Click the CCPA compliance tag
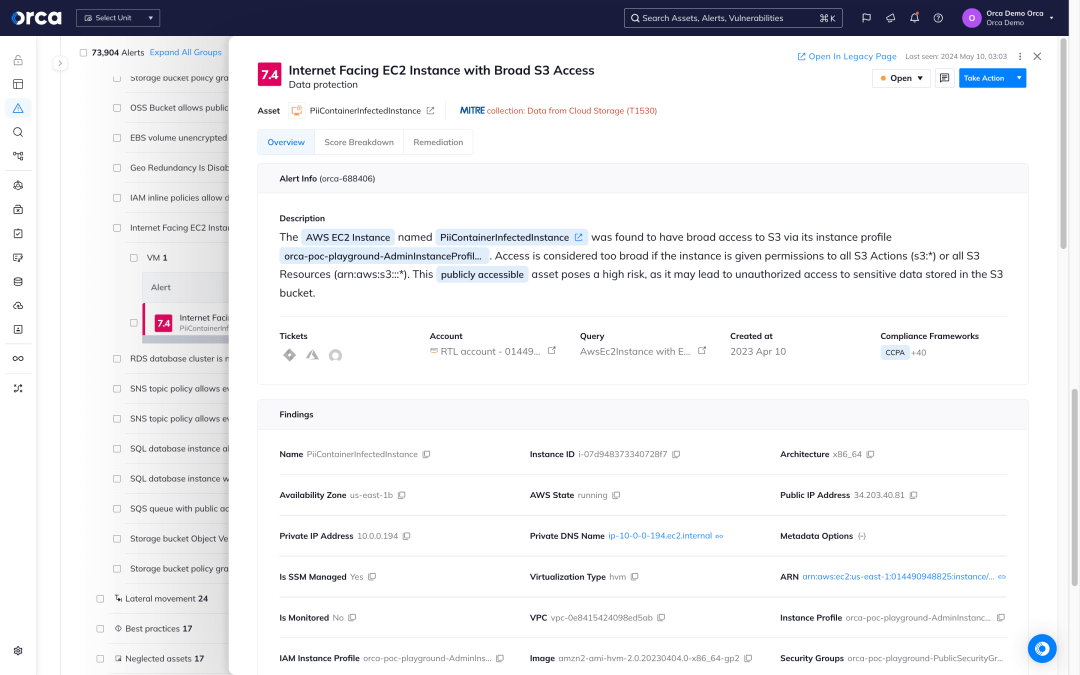Screen dimensions: 1080x675 click(x=895, y=353)
